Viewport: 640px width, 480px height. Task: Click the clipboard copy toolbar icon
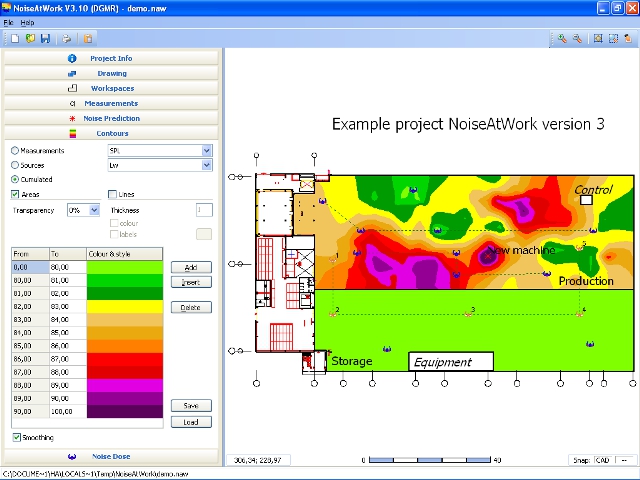[88, 39]
